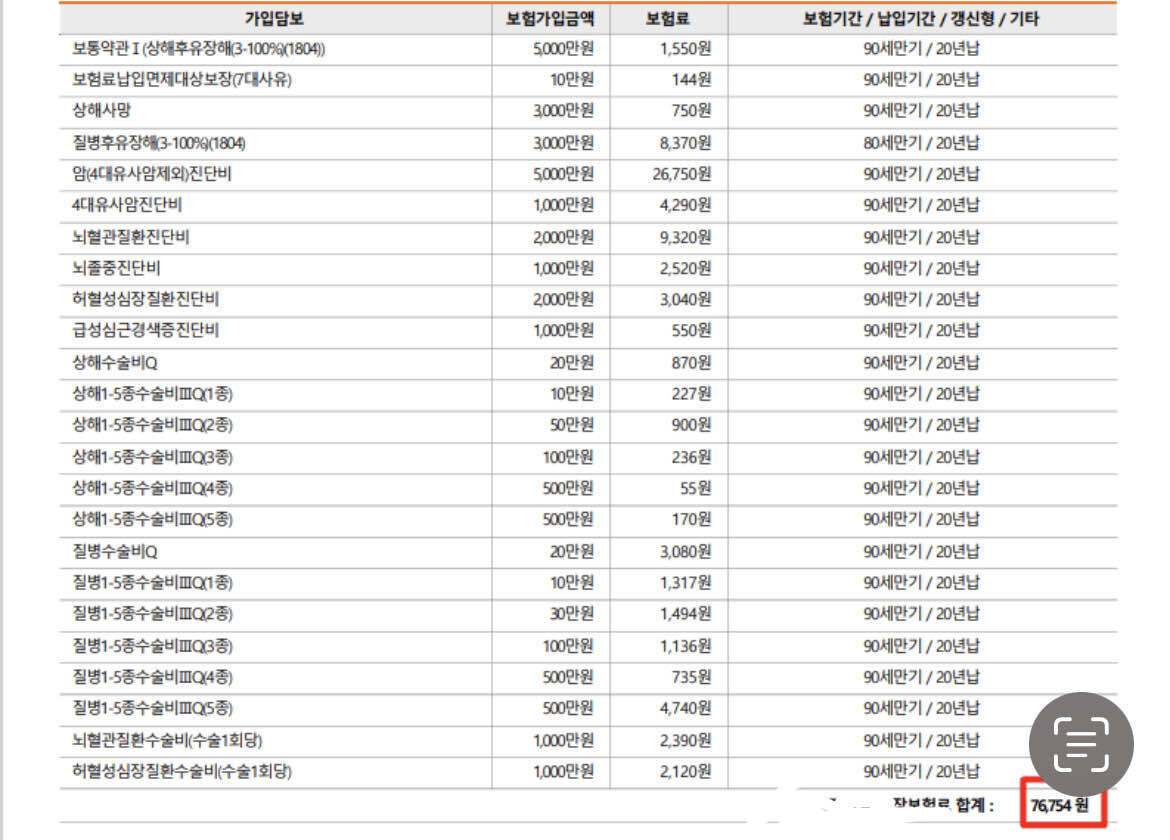Select the 상해수술비Q row label
Image resolution: width=1170 pixels, height=840 pixels.
[115, 363]
